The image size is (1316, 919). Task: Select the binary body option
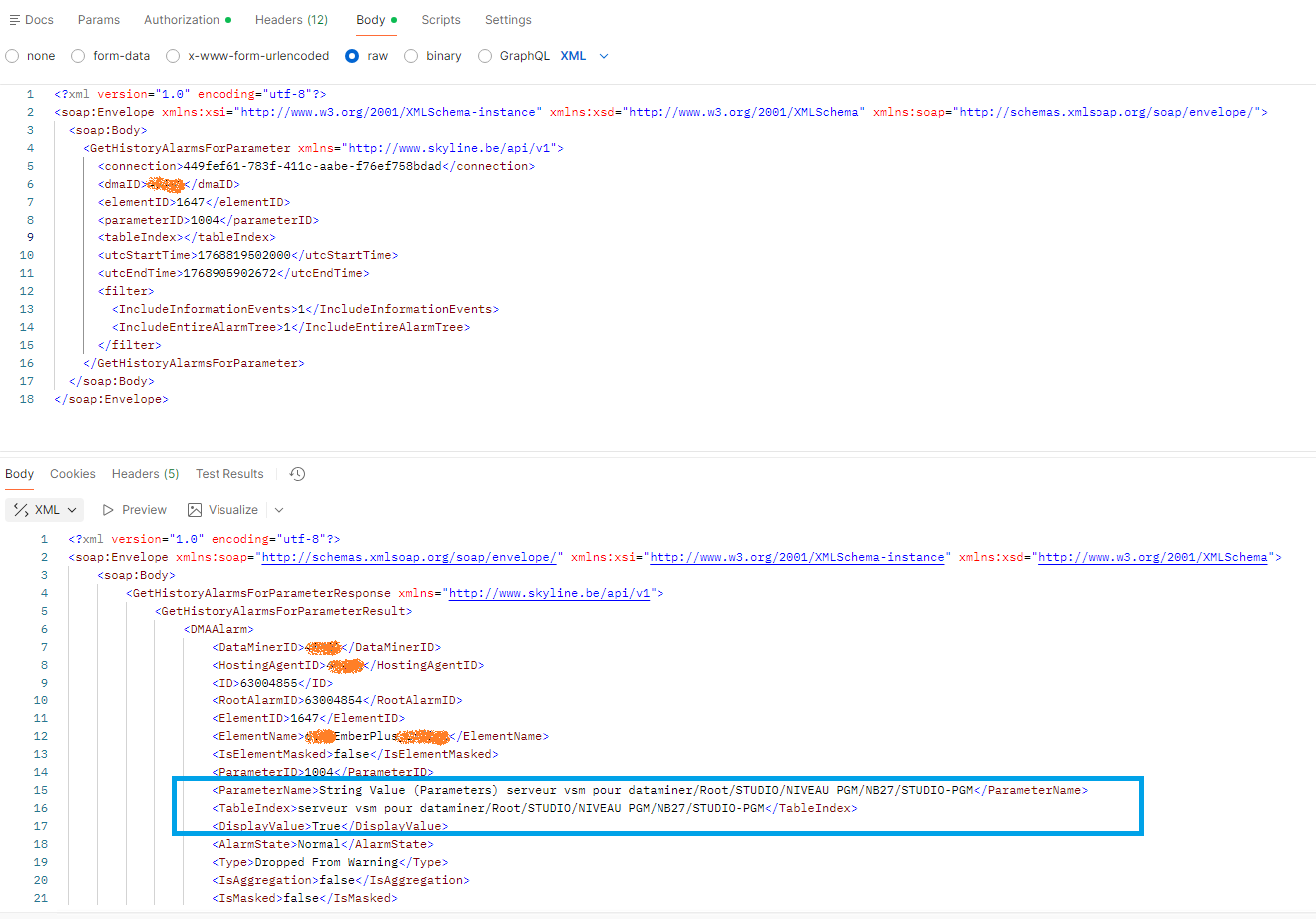click(411, 56)
